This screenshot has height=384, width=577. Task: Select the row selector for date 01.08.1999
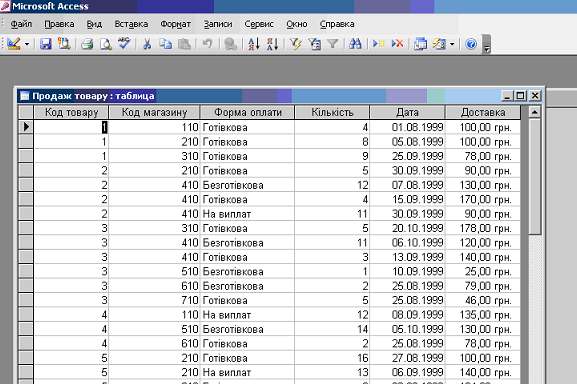coord(26,127)
